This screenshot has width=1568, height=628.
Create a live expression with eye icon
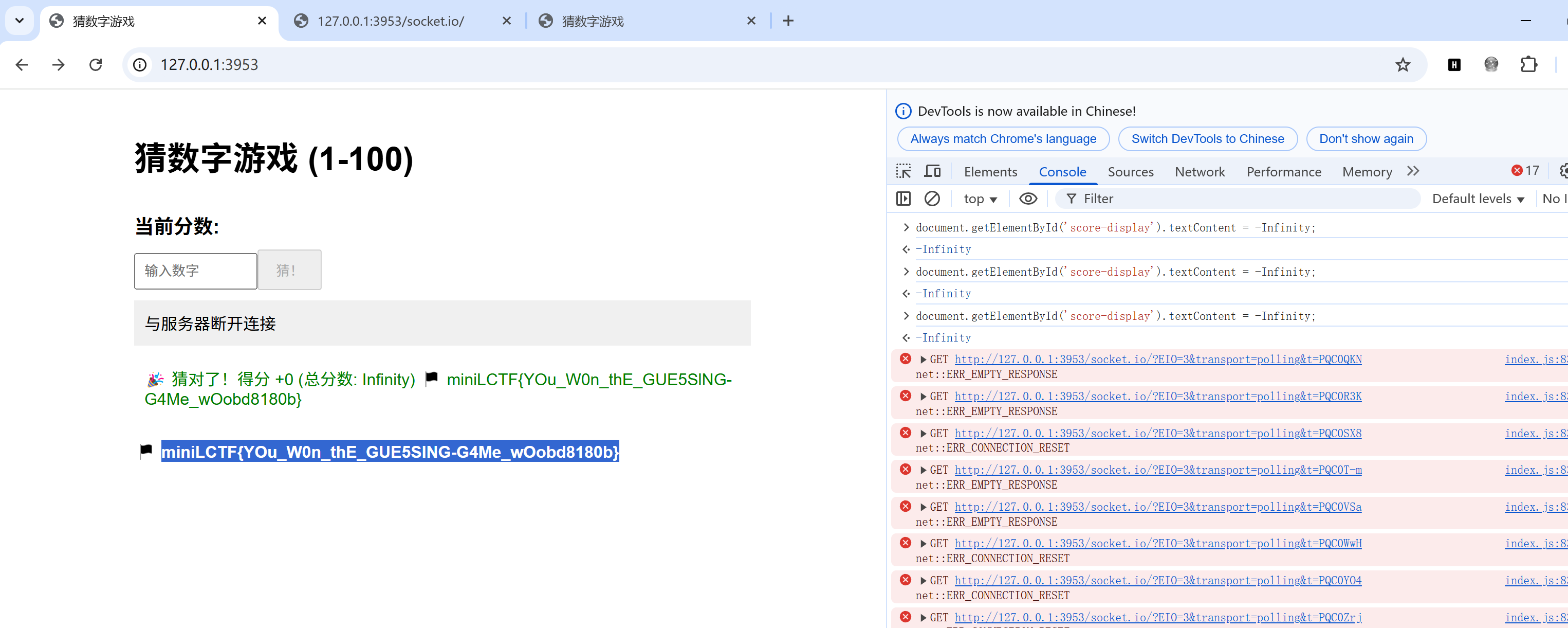[x=1028, y=199]
